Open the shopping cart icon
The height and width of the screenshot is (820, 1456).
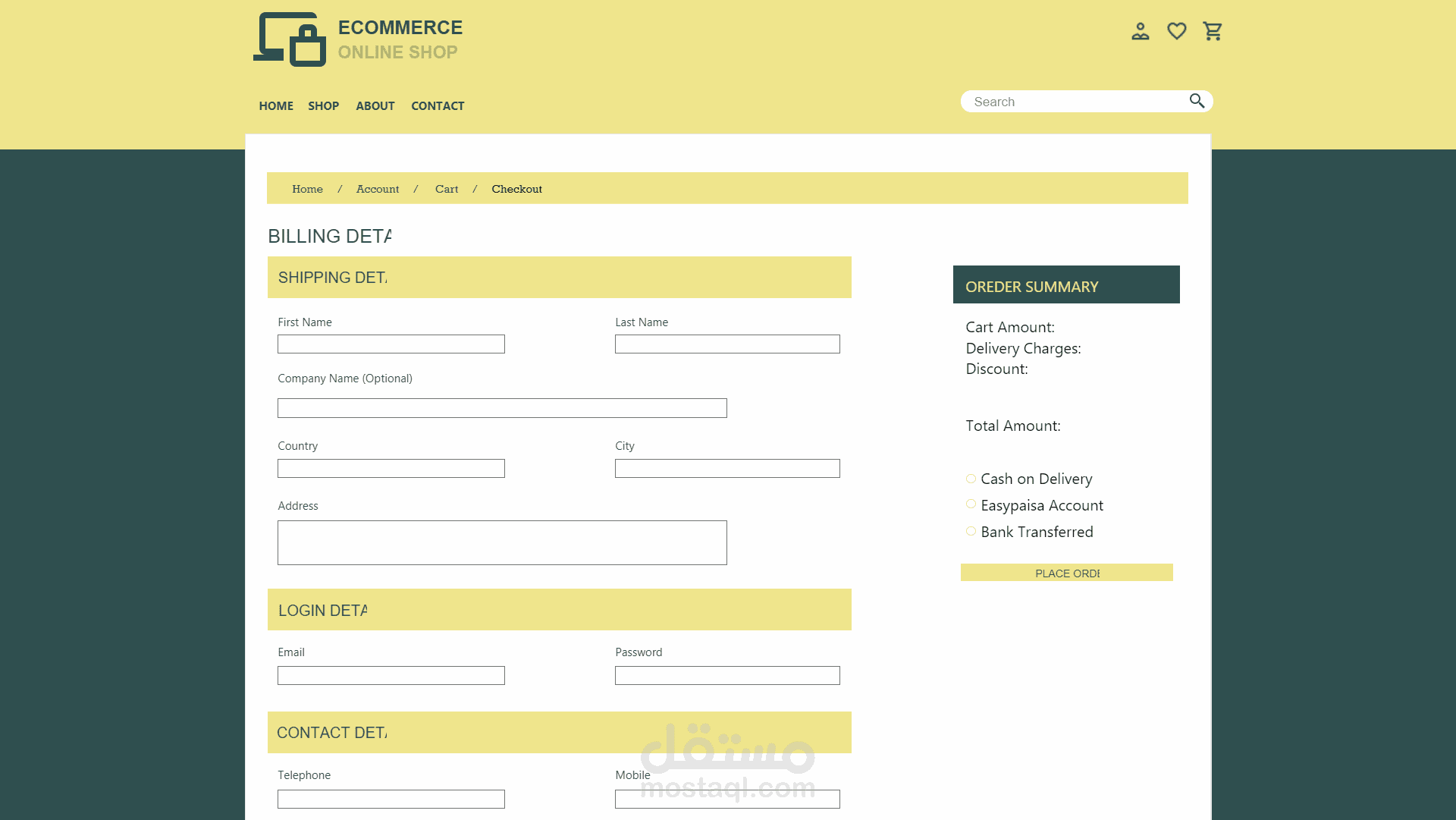[x=1212, y=31]
